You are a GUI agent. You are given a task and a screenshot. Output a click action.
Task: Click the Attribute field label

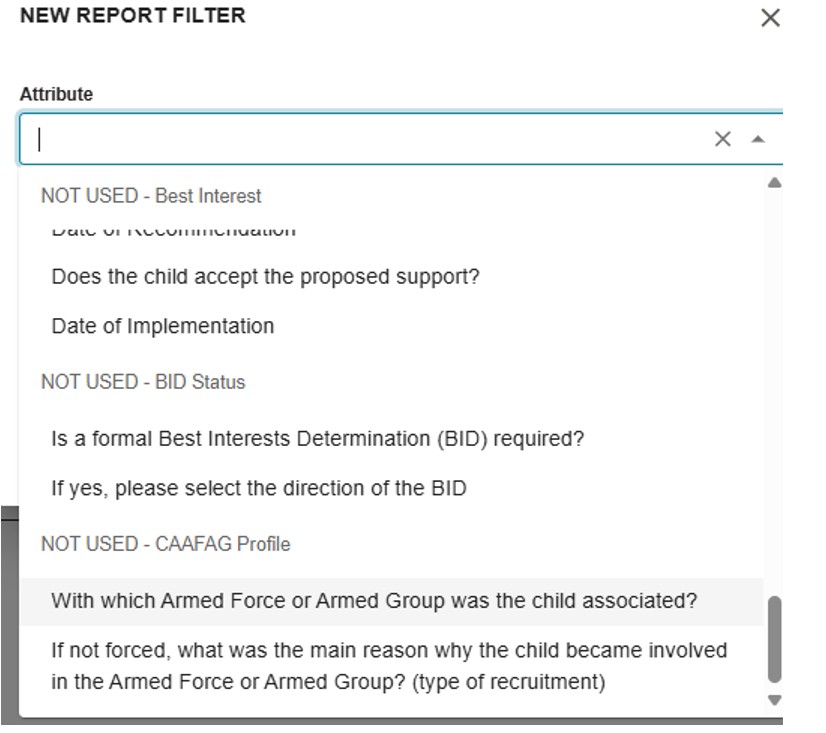pos(56,94)
